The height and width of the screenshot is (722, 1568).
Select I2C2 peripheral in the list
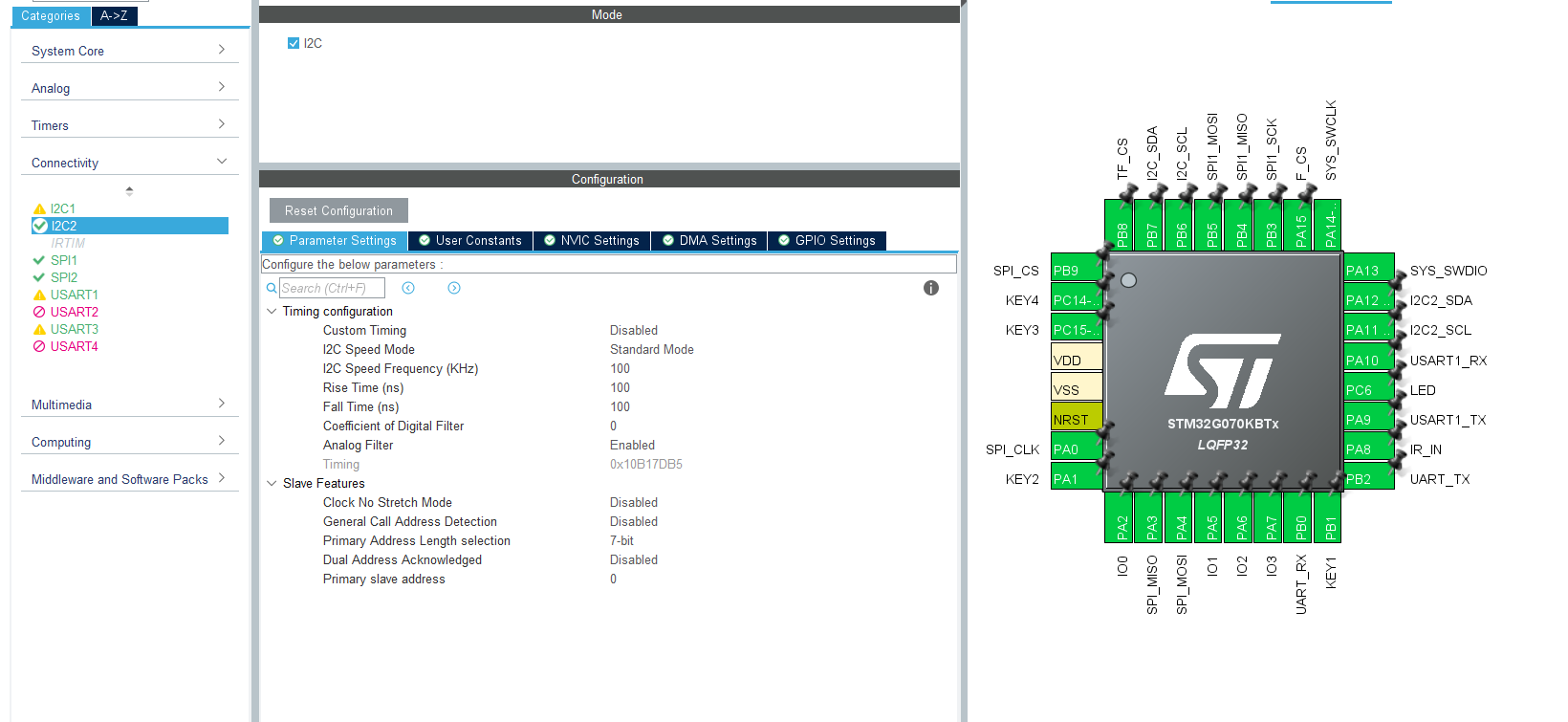pos(130,226)
